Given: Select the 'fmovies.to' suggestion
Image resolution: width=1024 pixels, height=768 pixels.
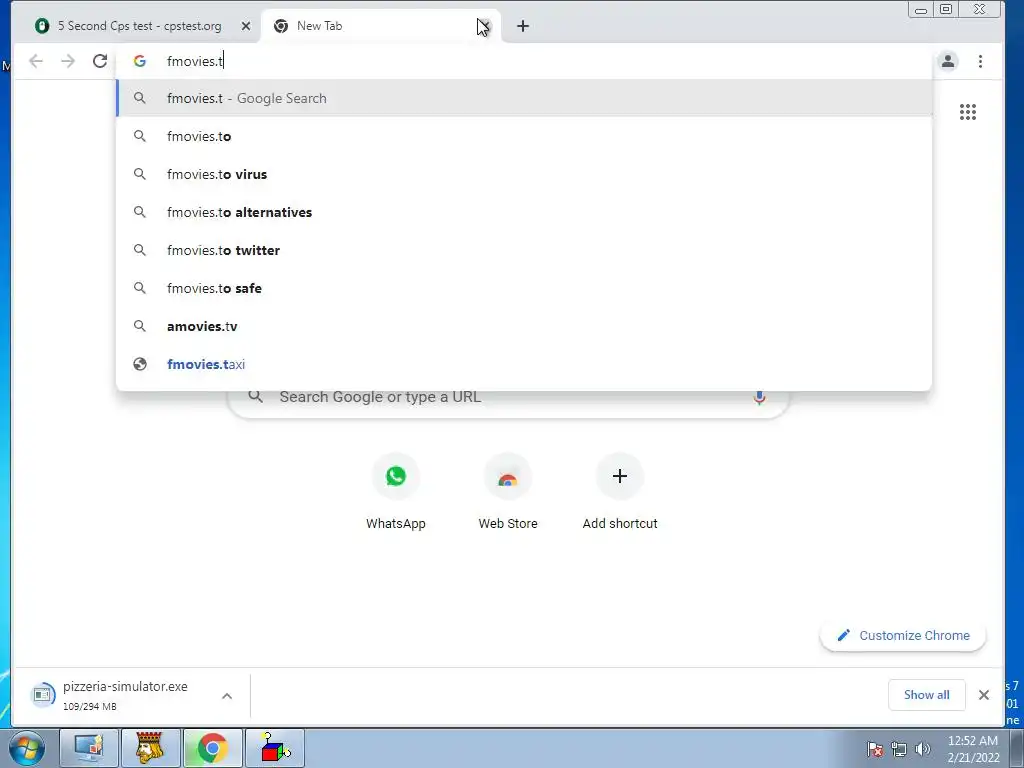Looking at the screenshot, I should click(x=524, y=136).
